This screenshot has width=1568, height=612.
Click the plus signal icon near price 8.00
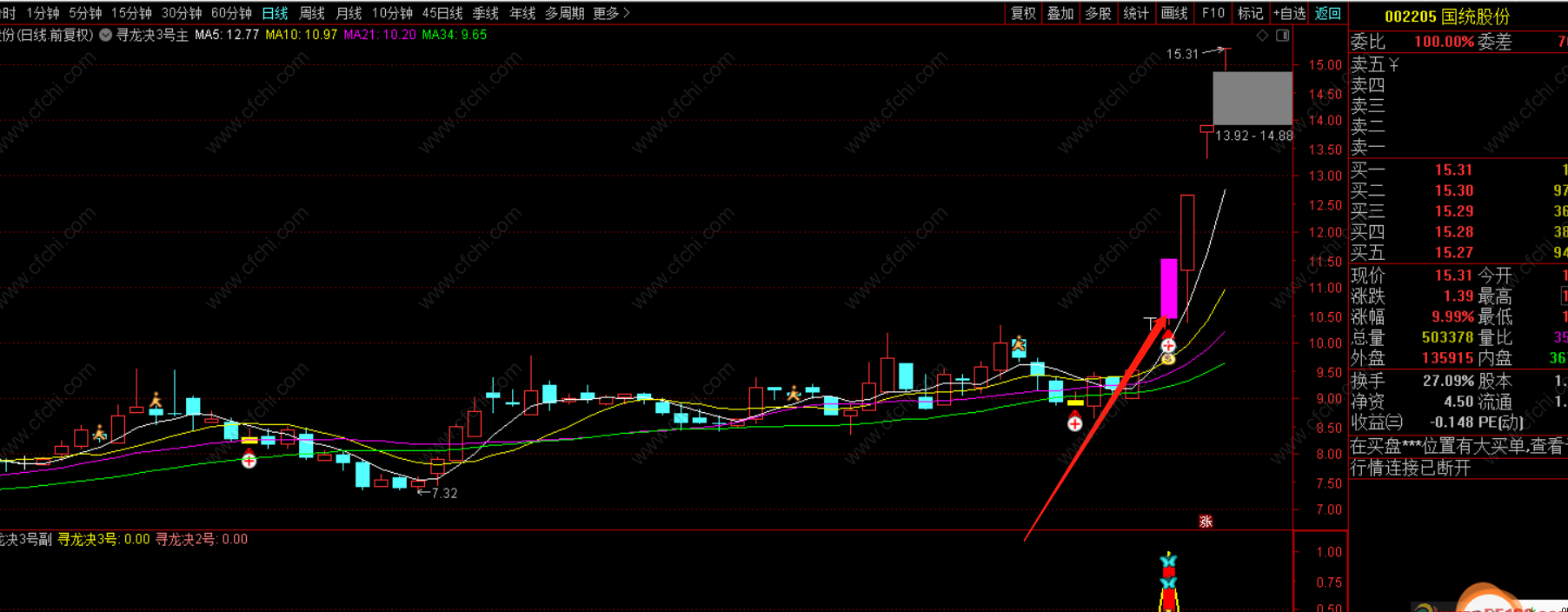(x=249, y=461)
